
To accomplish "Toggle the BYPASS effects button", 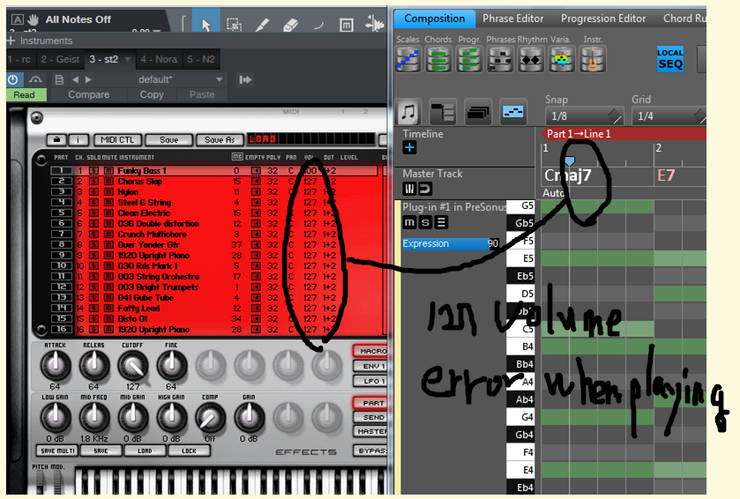I will [x=370, y=451].
